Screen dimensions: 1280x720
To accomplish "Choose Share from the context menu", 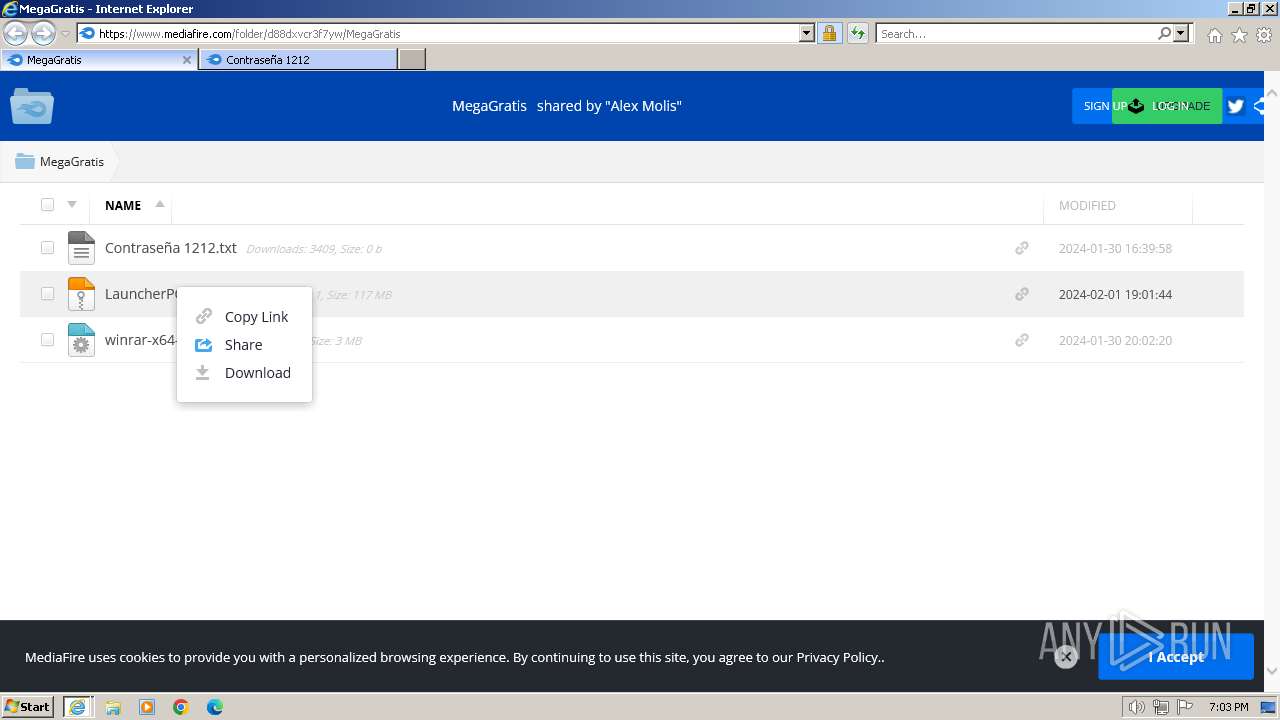I will (x=244, y=344).
